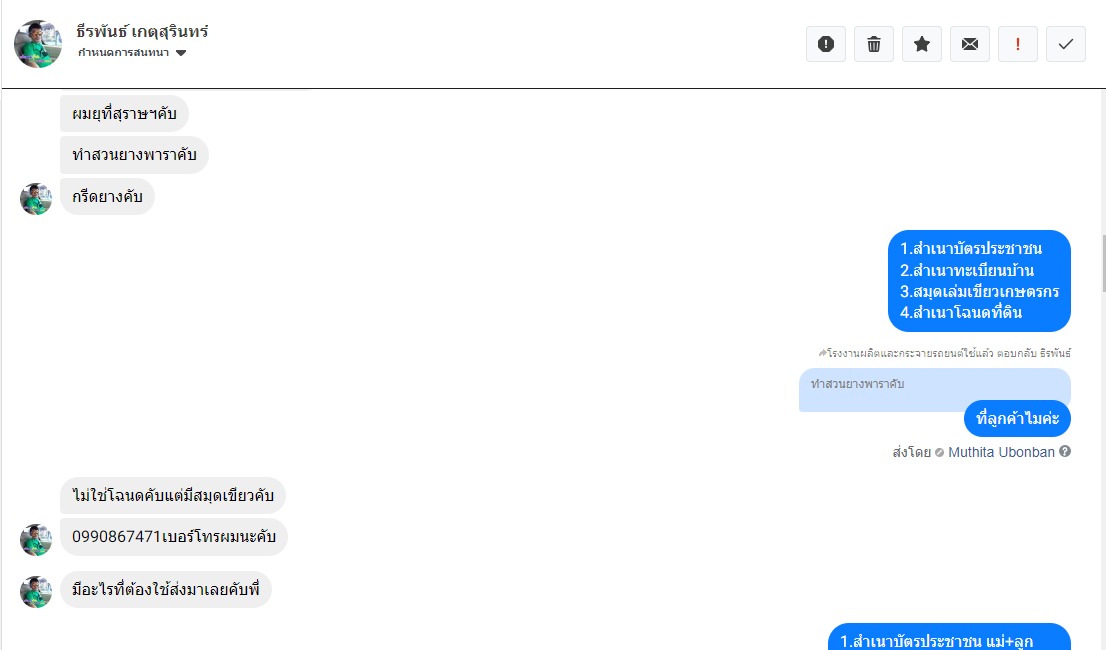Image resolution: width=1106 pixels, height=650 pixels.
Task: Click the conversation scrollbar thumb
Action: [1103, 263]
